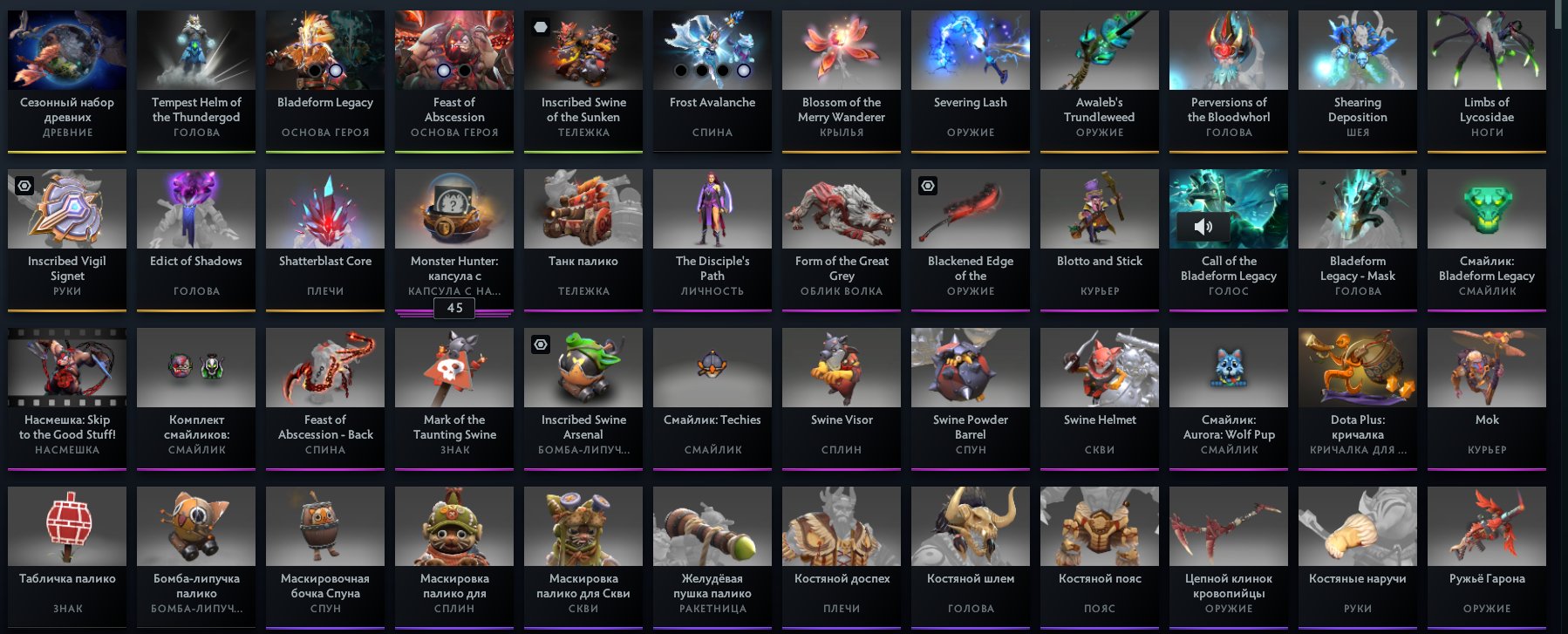The height and width of the screenshot is (634, 1568).
Task: Select the Limbs of Lycosidae legs item
Action: point(1487,81)
